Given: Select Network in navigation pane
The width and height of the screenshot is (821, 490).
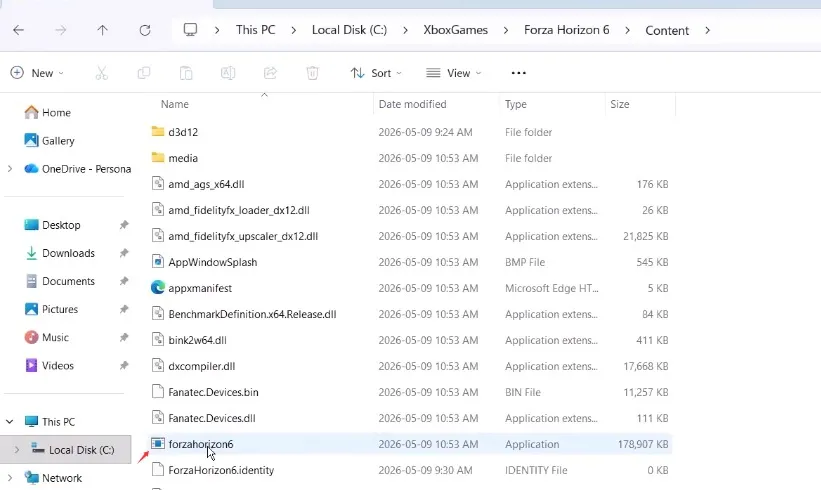Looking at the screenshot, I should [53, 478].
